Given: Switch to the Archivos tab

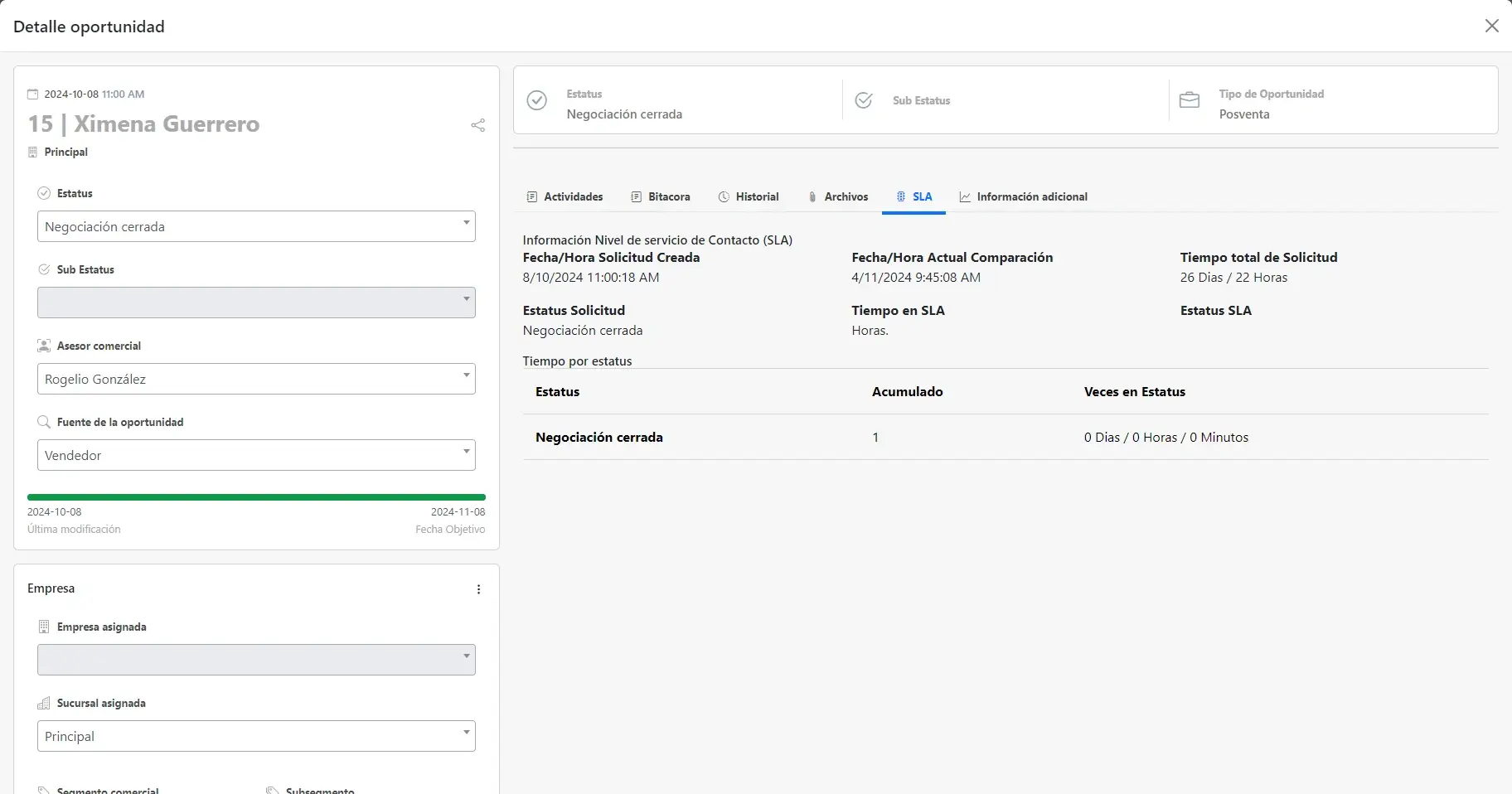Looking at the screenshot, I should tap(838, 197).
